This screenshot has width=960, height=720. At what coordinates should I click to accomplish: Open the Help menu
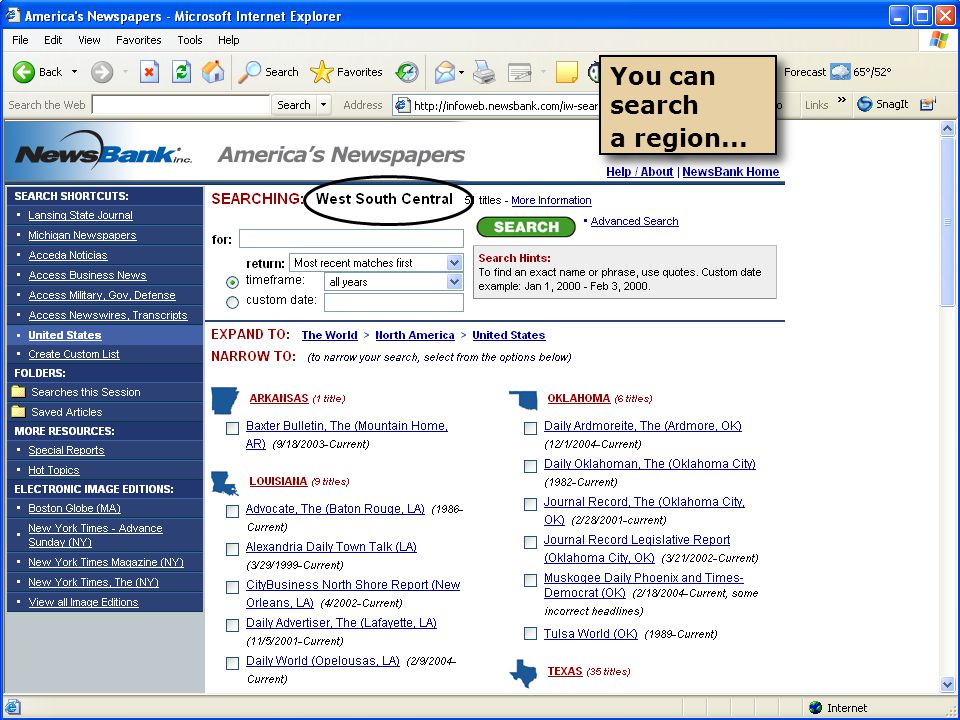(x=228, y=40)
